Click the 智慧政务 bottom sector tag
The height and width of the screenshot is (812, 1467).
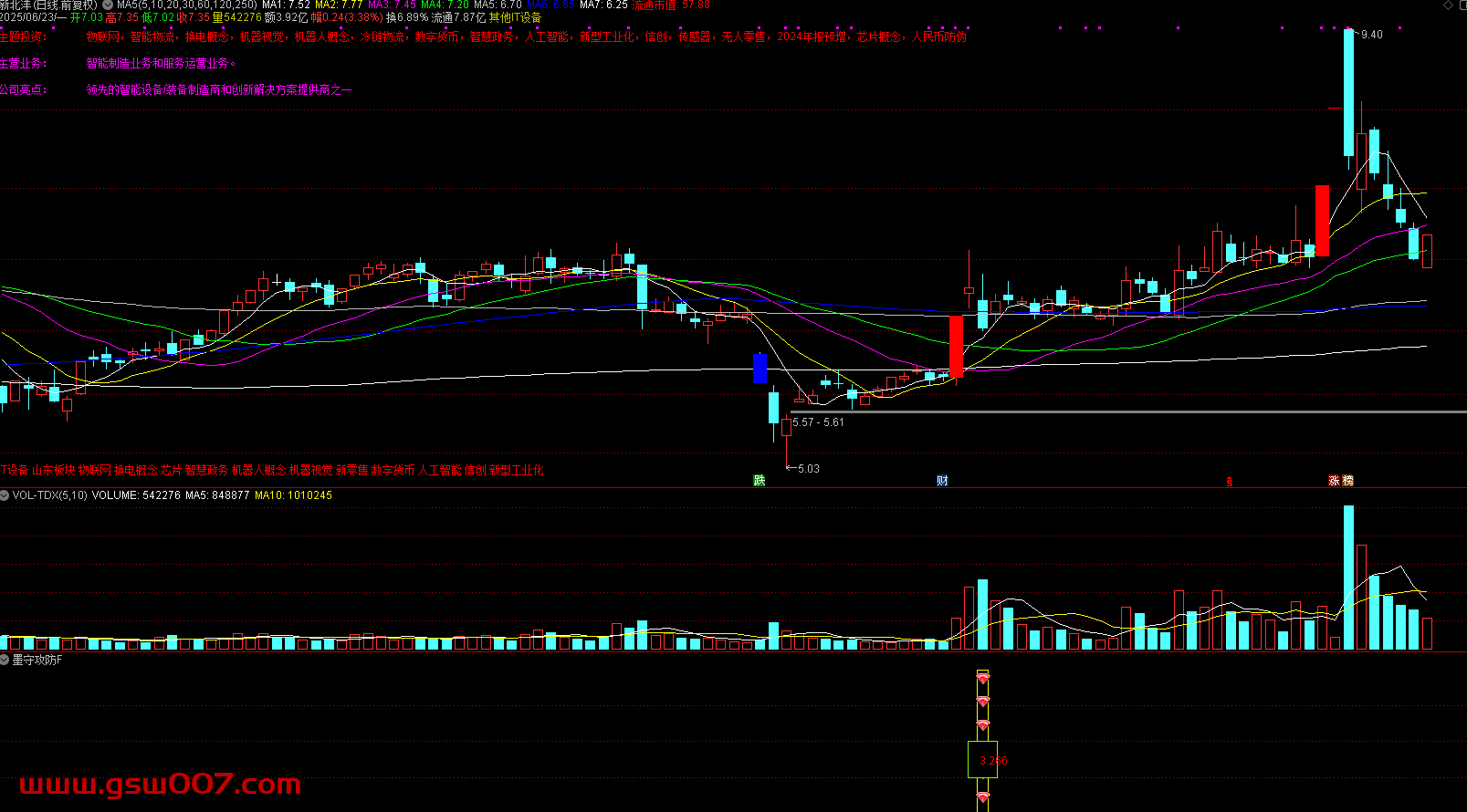(206, 471)
